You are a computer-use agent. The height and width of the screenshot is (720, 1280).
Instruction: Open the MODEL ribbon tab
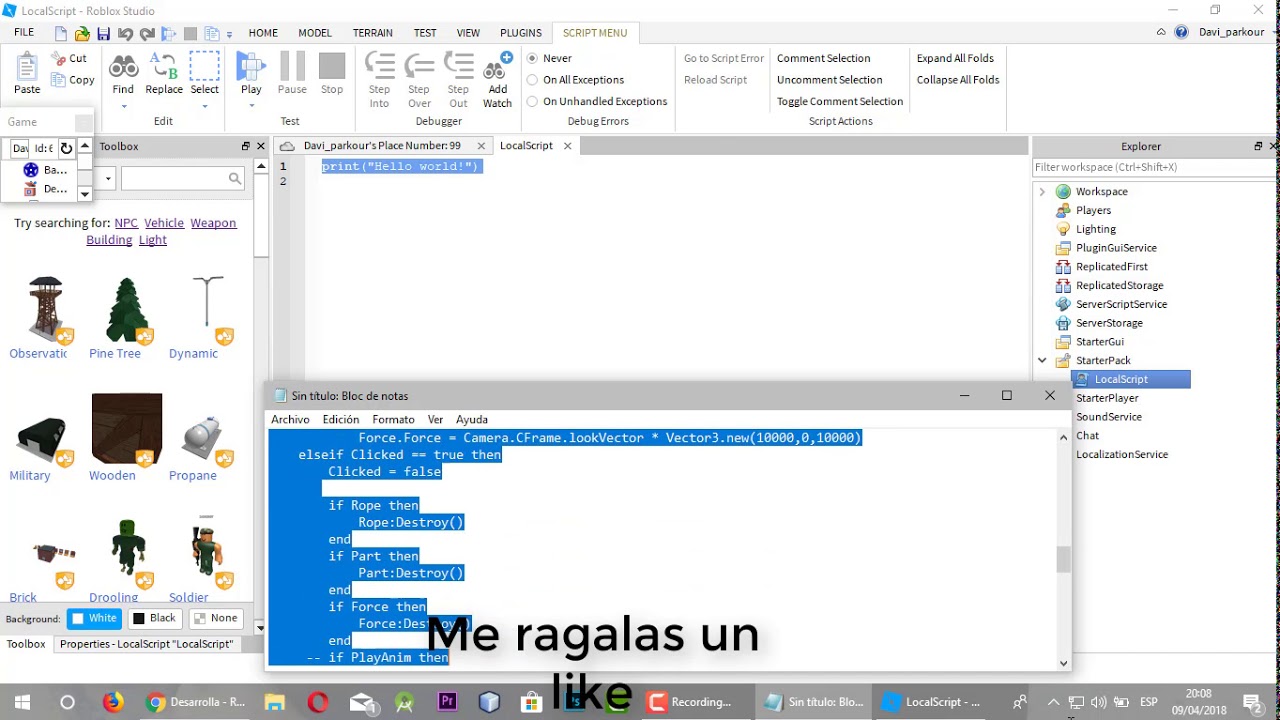click(315, 33)
